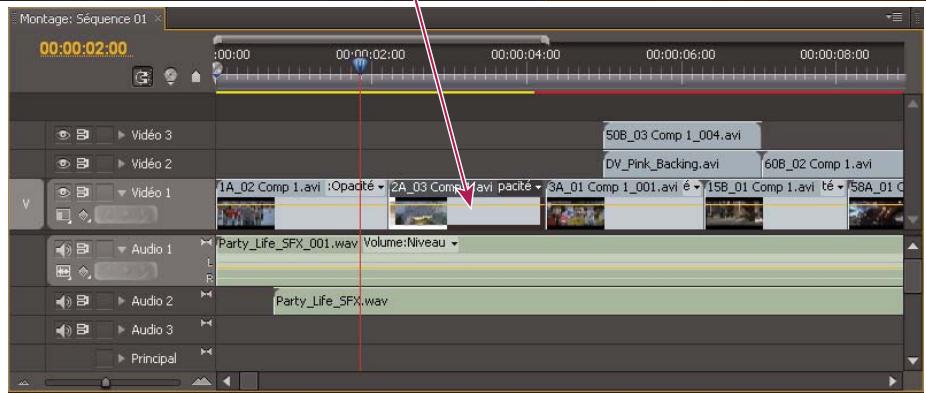Viewport: 926px width, 393px height.
Task: Select the 50B_03 Comp 1_004.avi clip
Action: (x=682, y=135)
